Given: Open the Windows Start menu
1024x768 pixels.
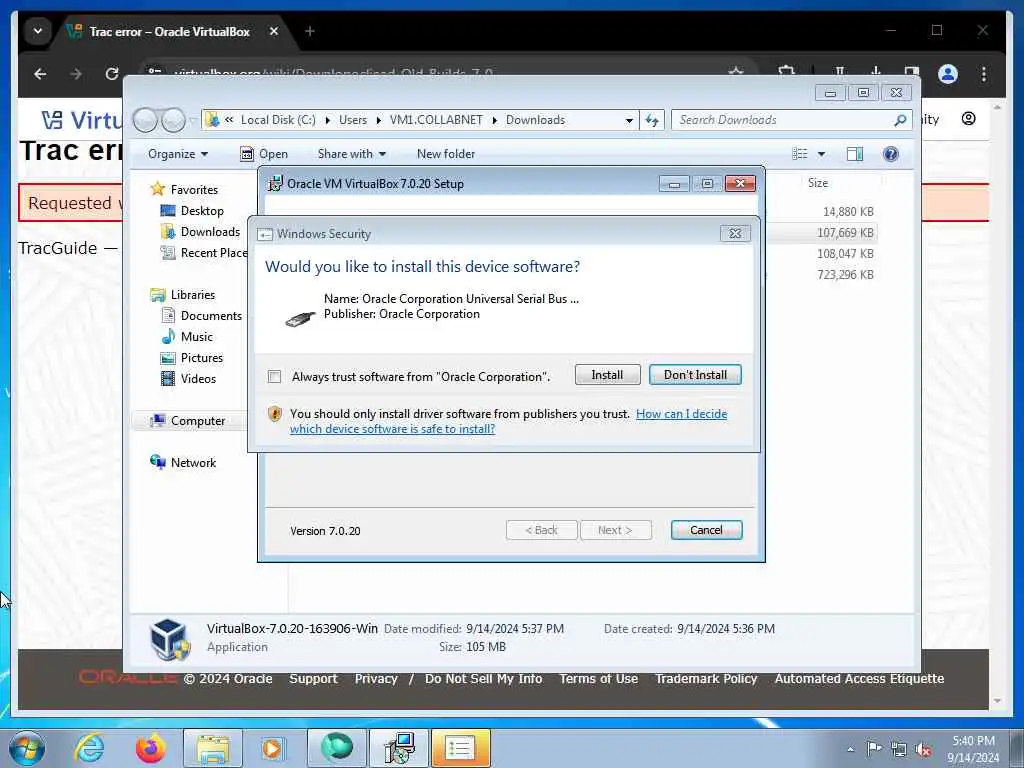Looking at the screenshot, I should (x=27, y=748).
